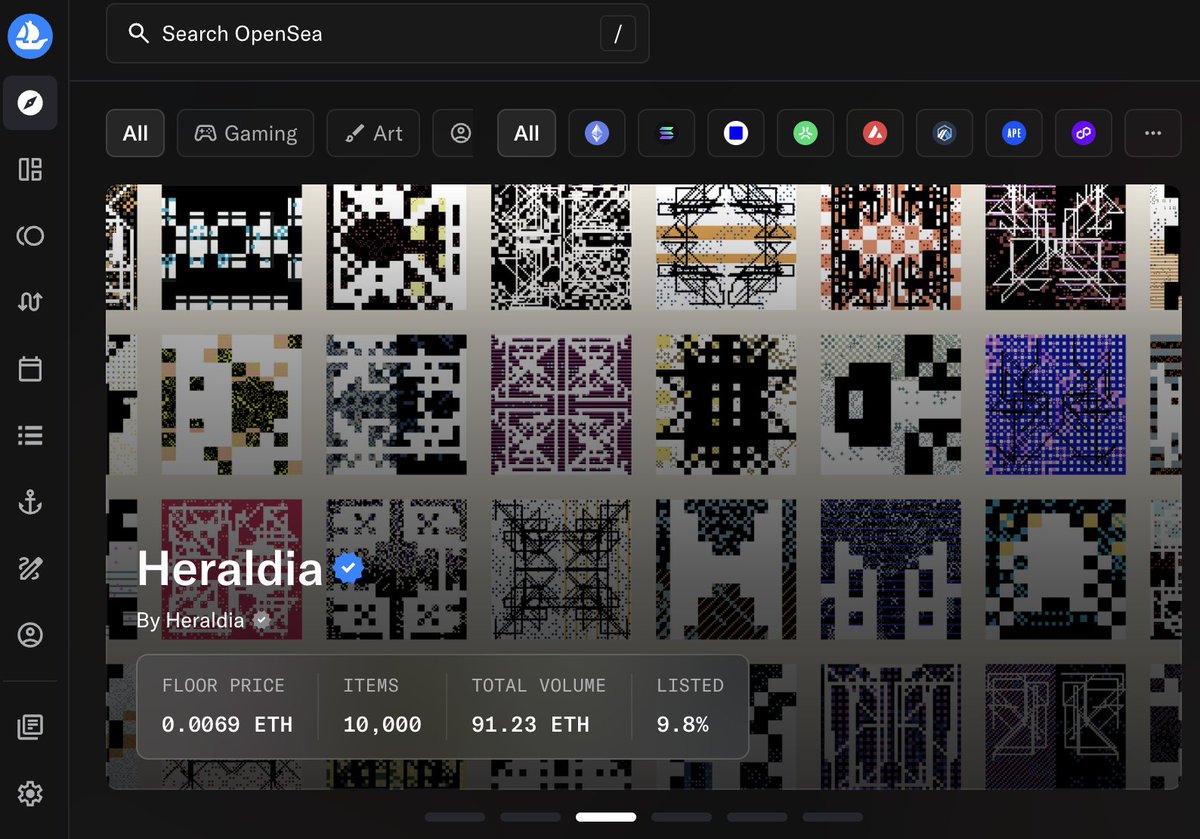Viewport: 1200px width, 839px height.
Task: Select the partially hidden person-icon category tab
Action: click(454, 133)
